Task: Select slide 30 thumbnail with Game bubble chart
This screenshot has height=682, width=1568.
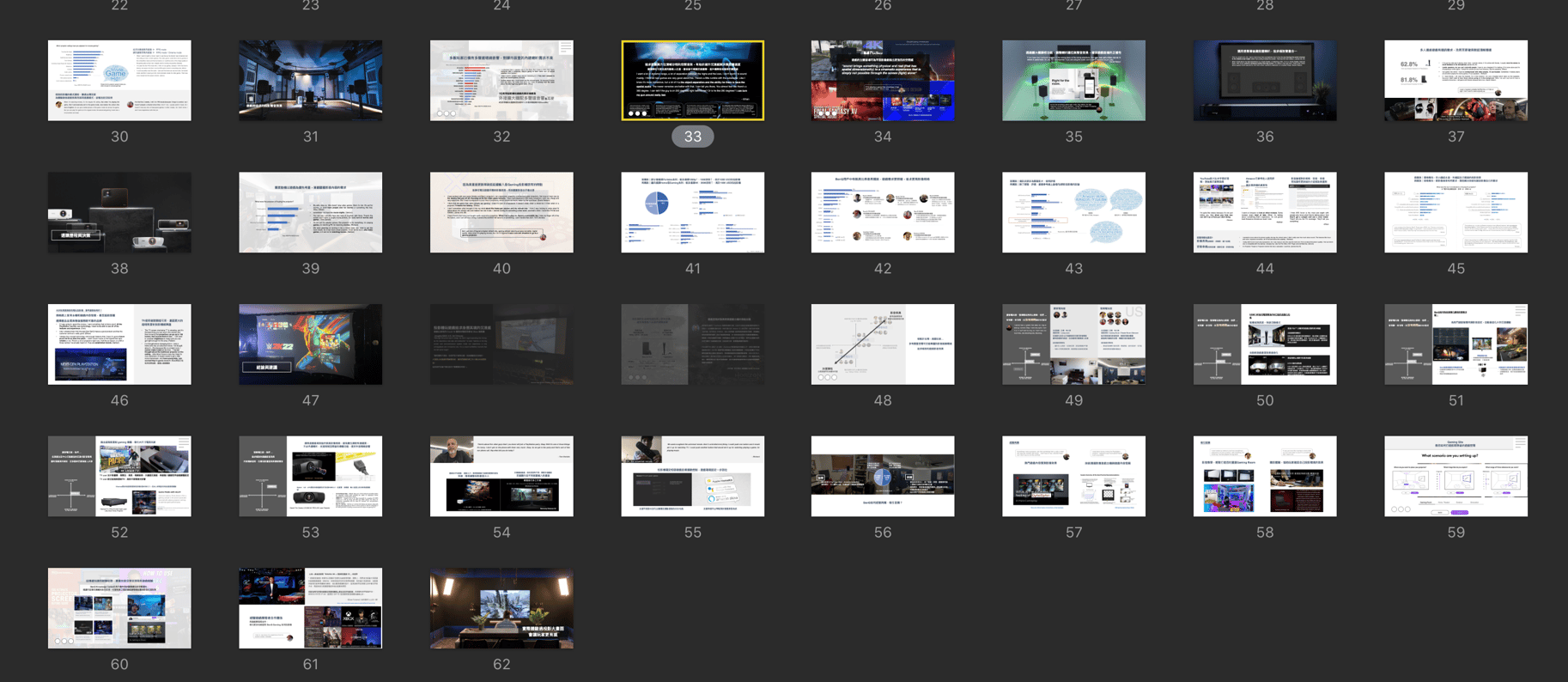Action: point(119,81)
